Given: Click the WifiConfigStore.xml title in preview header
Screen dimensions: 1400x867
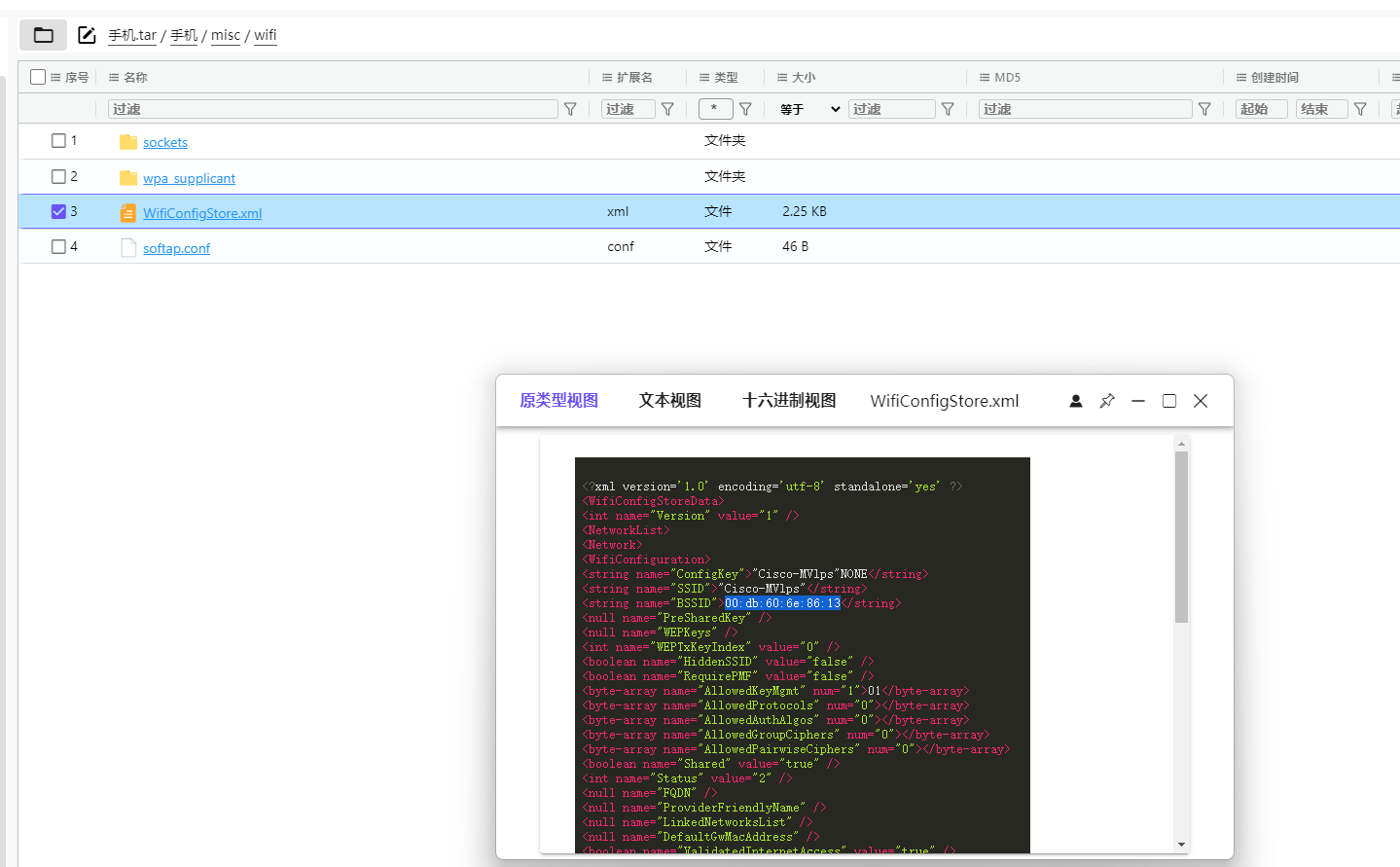Looking at the screenshot, I should click(945, 401).
